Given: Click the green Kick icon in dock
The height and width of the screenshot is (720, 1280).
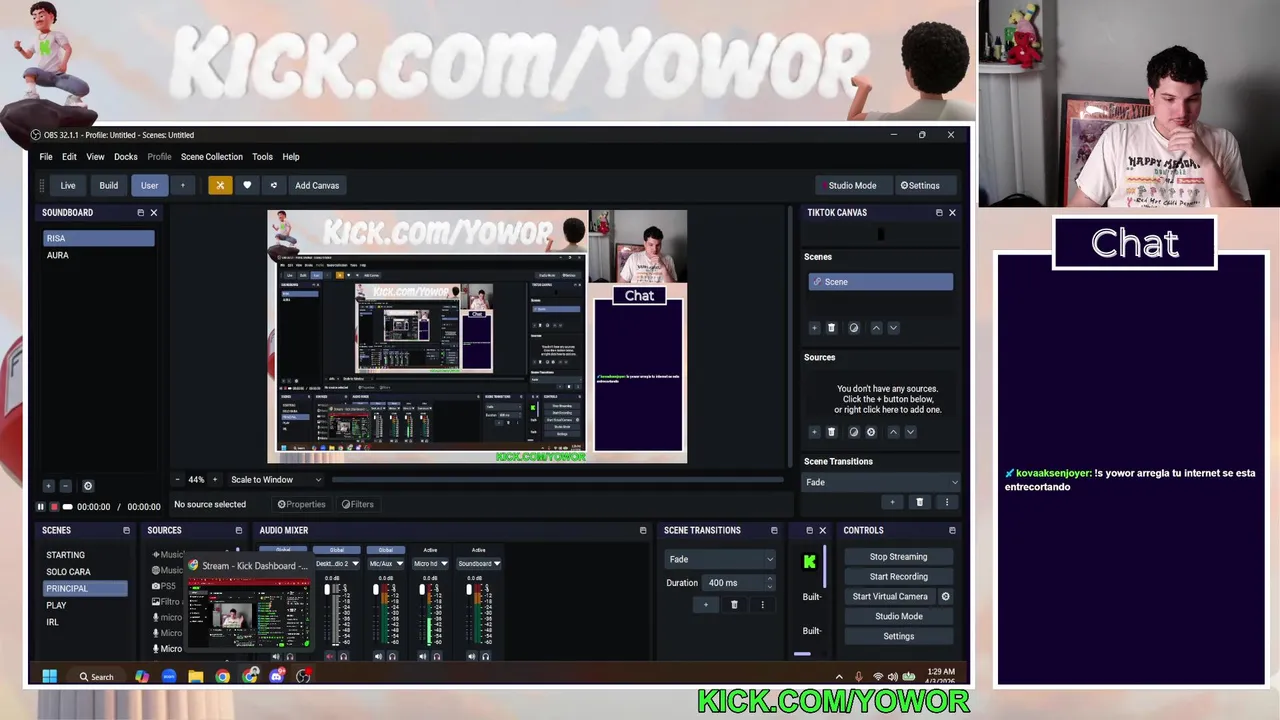Looking at the screenshot, I should [809, 561].
